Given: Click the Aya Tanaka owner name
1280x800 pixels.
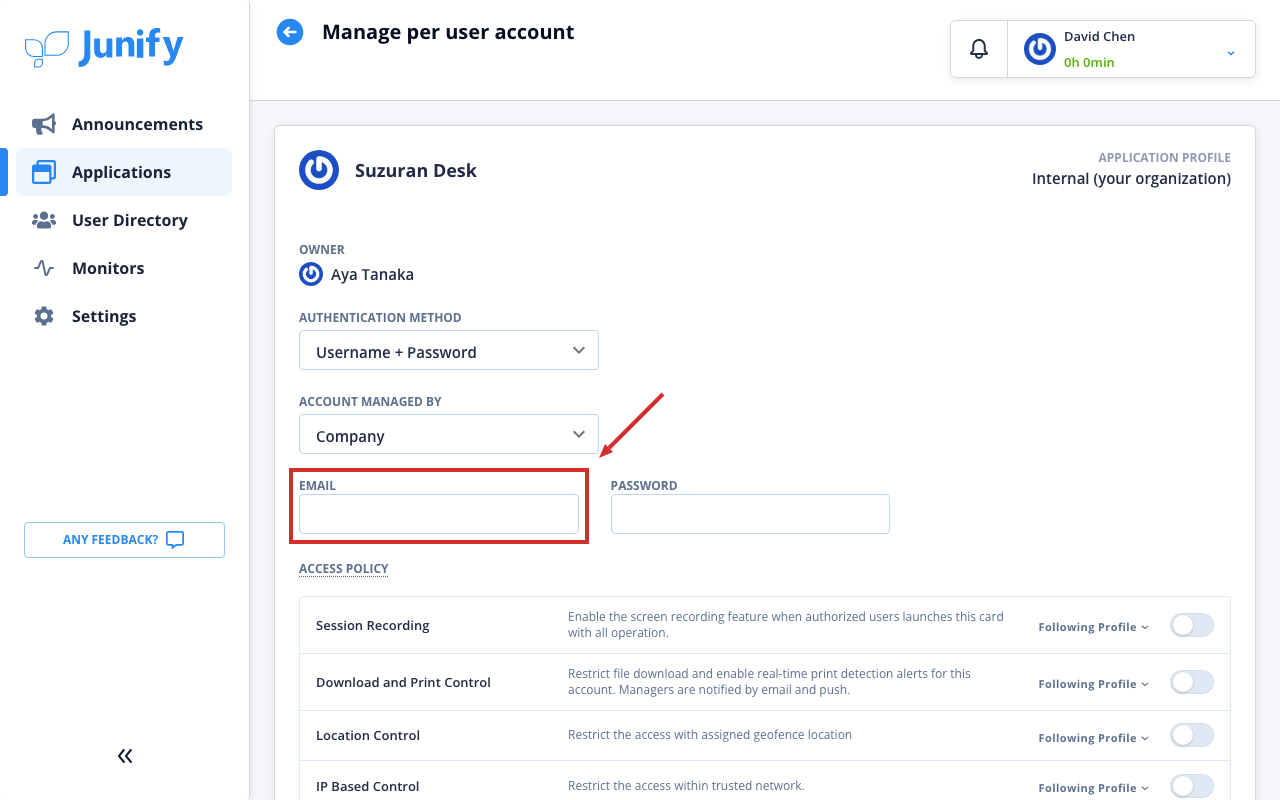Looking at the screenshot, I should click(372, 274).
